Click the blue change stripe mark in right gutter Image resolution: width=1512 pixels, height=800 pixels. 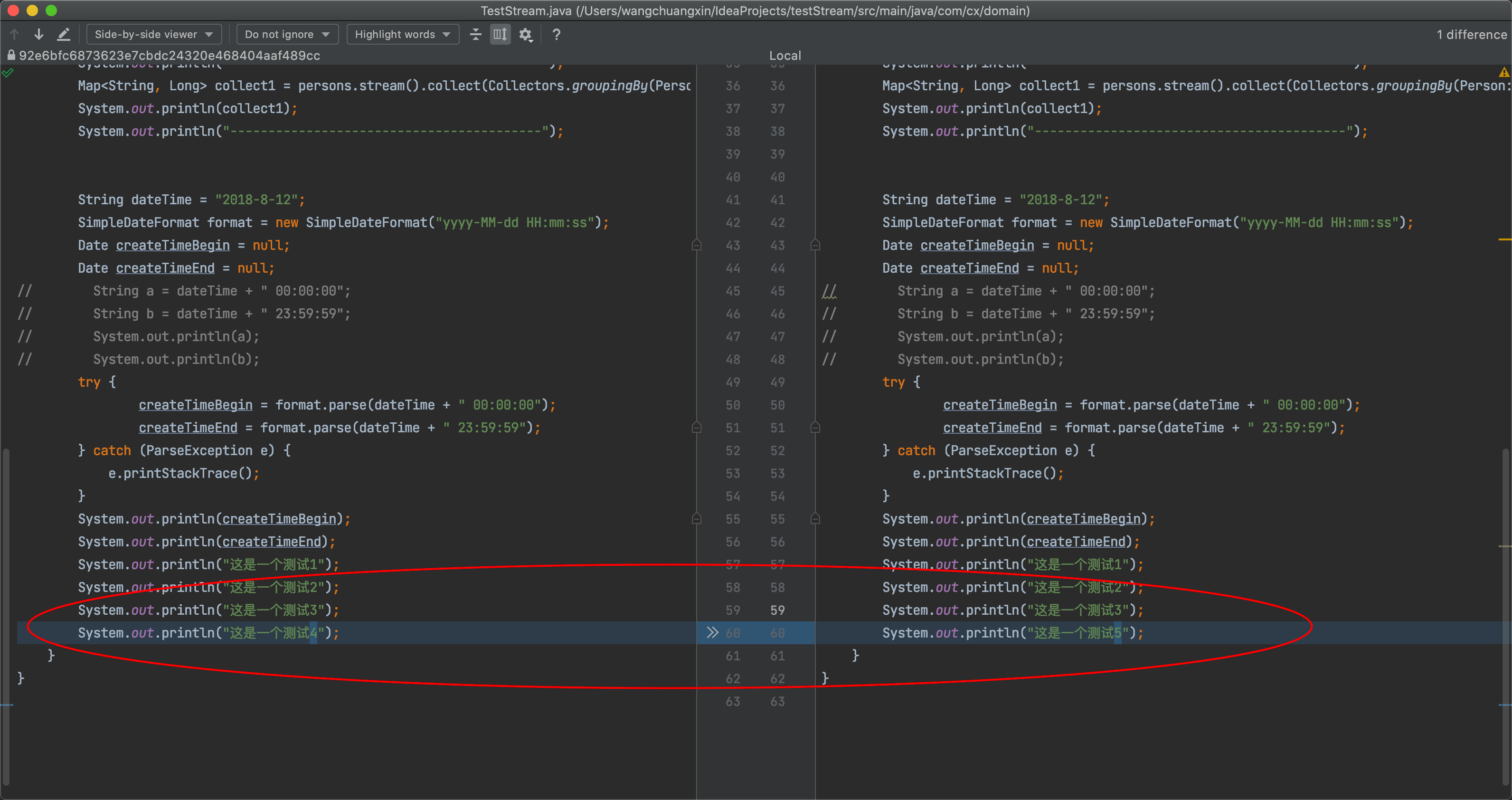click(1504, 704)
